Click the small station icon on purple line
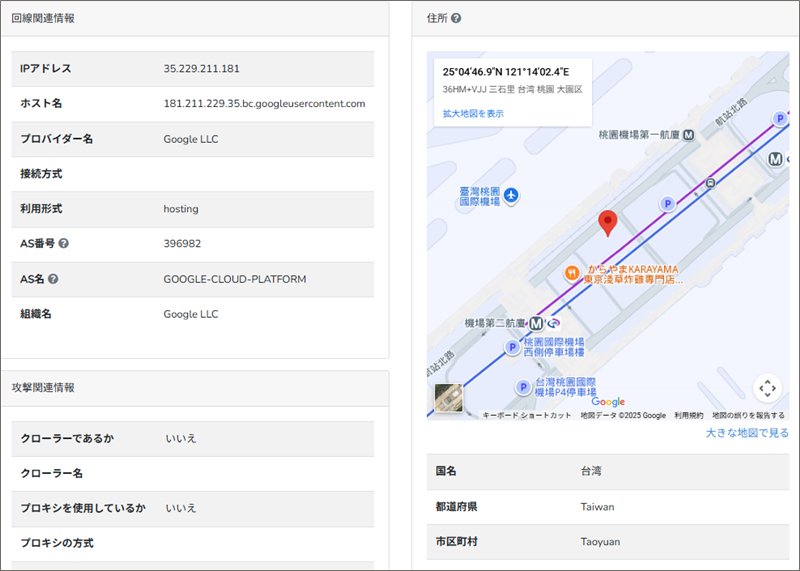Image resolution: width=800 pixels, height=571 pixels. (x=710, y=183)
